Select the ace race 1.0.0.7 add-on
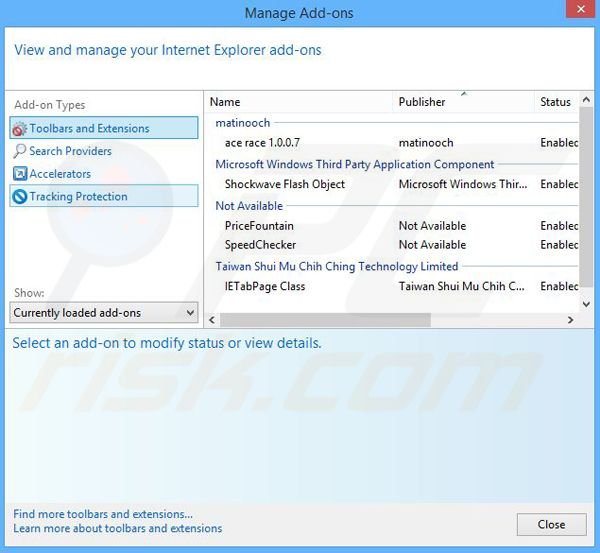The width and height of the screenshot is (600, 553). (x=262, y=143)
